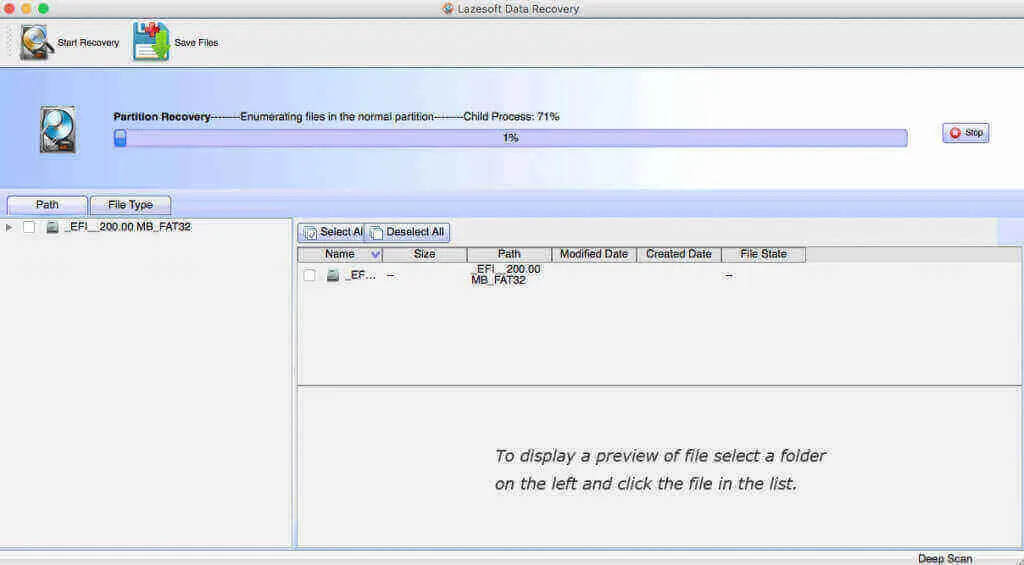Maximize the window with the green button
The width and height of the screenshot is (1024, 565).
tap(43, 8)
